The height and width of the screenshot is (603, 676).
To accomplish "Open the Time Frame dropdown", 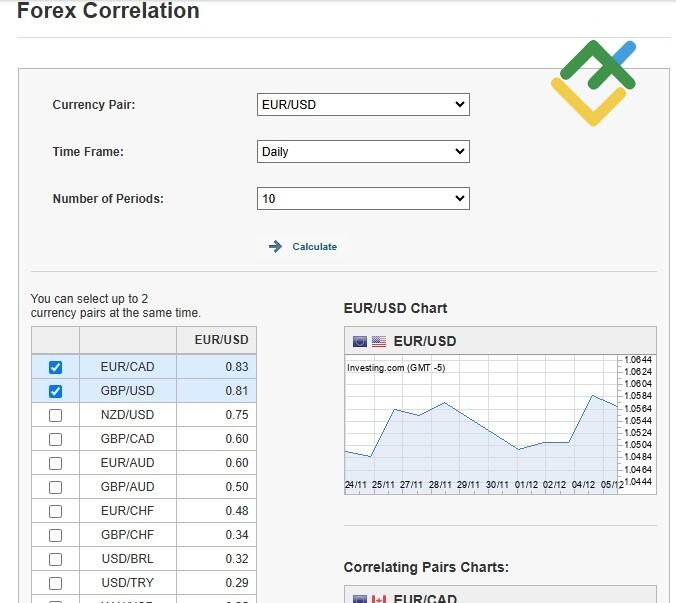I will pos(363,152).
